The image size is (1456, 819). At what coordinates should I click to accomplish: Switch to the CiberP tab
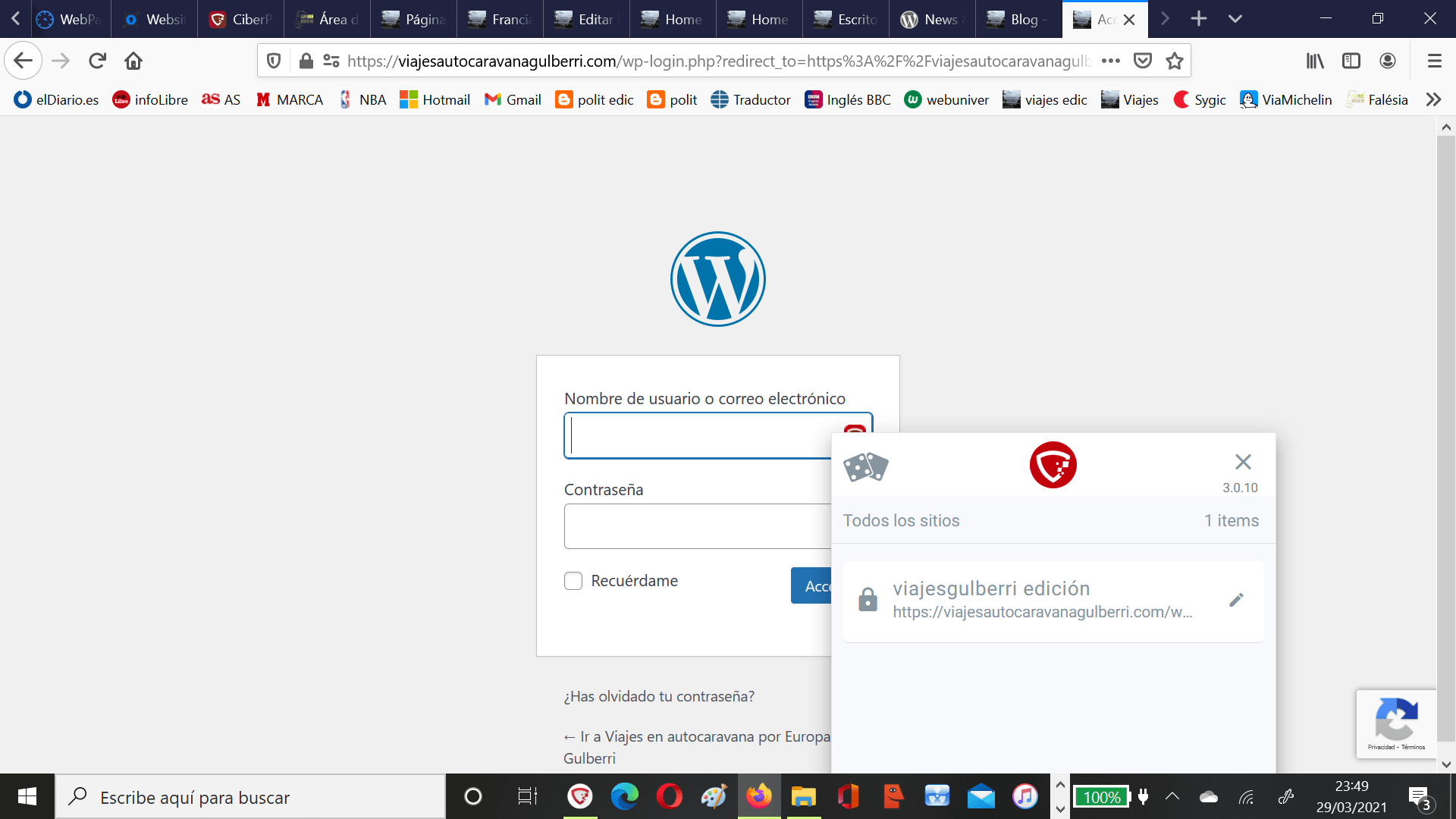point(241,19)
